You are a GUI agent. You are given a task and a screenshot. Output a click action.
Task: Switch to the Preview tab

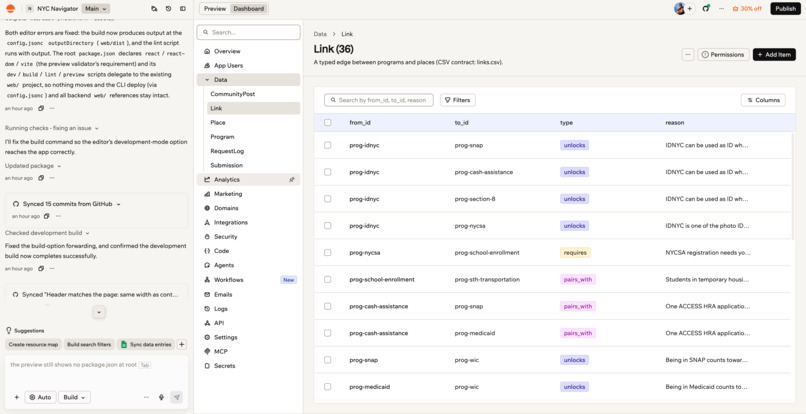[x=215, y=9]
